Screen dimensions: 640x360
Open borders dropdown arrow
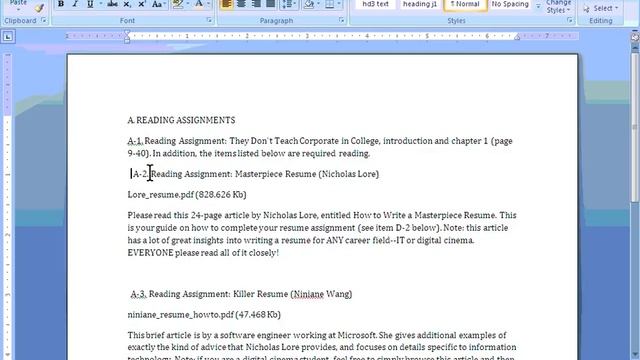(339, 4)
